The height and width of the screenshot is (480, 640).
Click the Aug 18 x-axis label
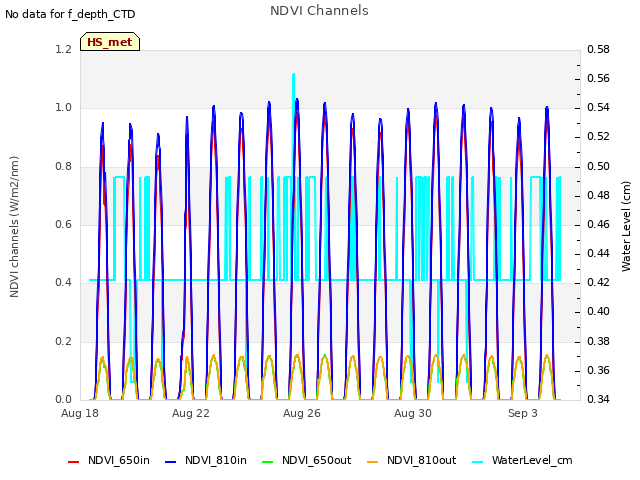coord(80,413)
